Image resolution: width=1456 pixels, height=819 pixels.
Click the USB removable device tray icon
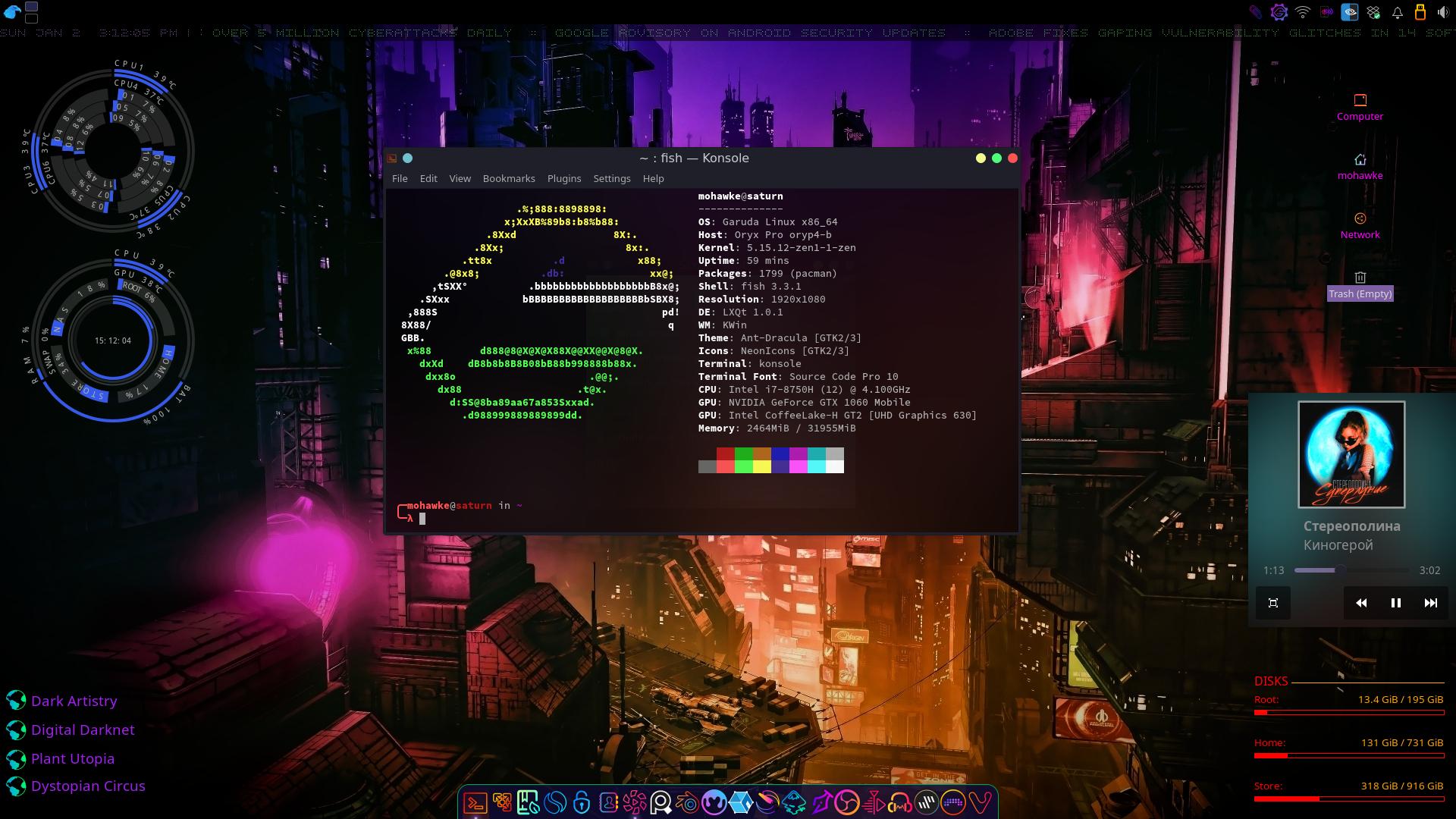[1420, 12]
